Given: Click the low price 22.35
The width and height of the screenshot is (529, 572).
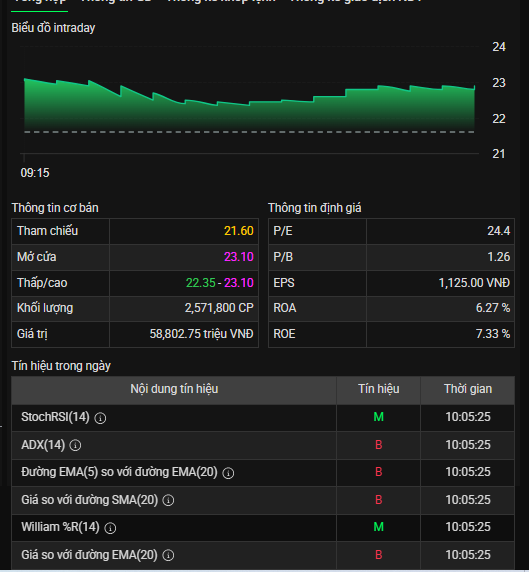Looking at the screenshot, I should coord(201,283).
